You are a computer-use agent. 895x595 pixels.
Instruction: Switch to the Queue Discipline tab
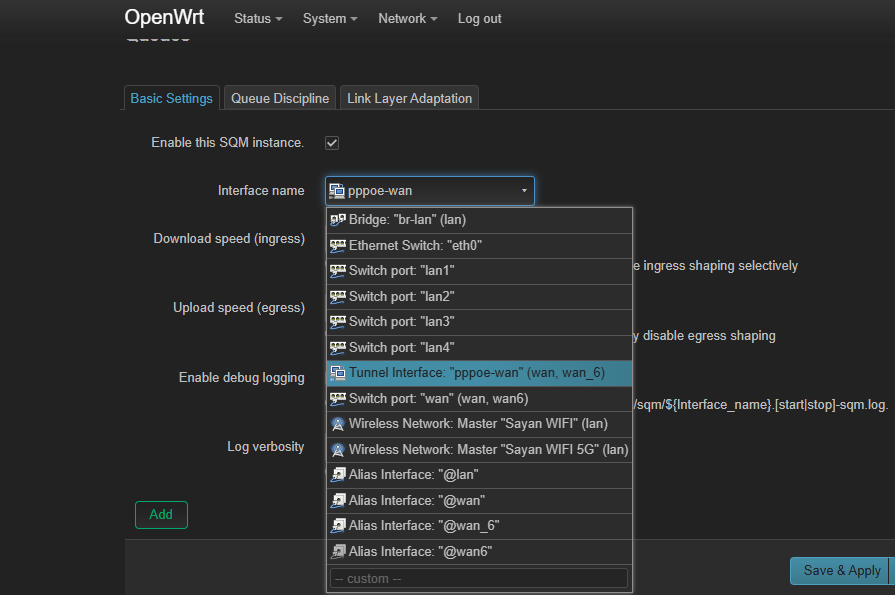[279, 98]
